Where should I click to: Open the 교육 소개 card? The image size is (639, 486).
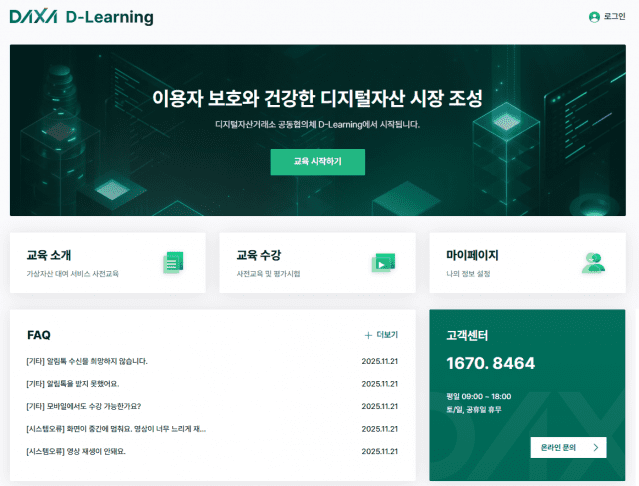107,263
